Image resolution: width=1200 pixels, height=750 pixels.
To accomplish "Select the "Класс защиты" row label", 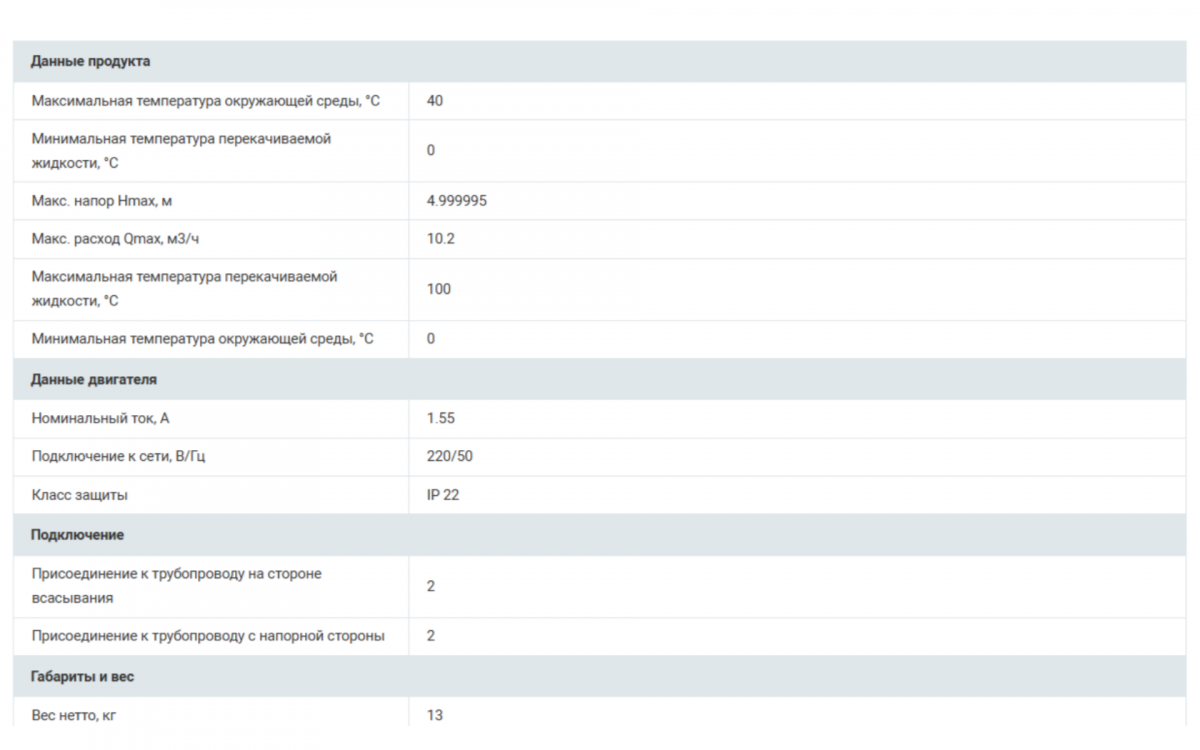I will click(79, 495).
